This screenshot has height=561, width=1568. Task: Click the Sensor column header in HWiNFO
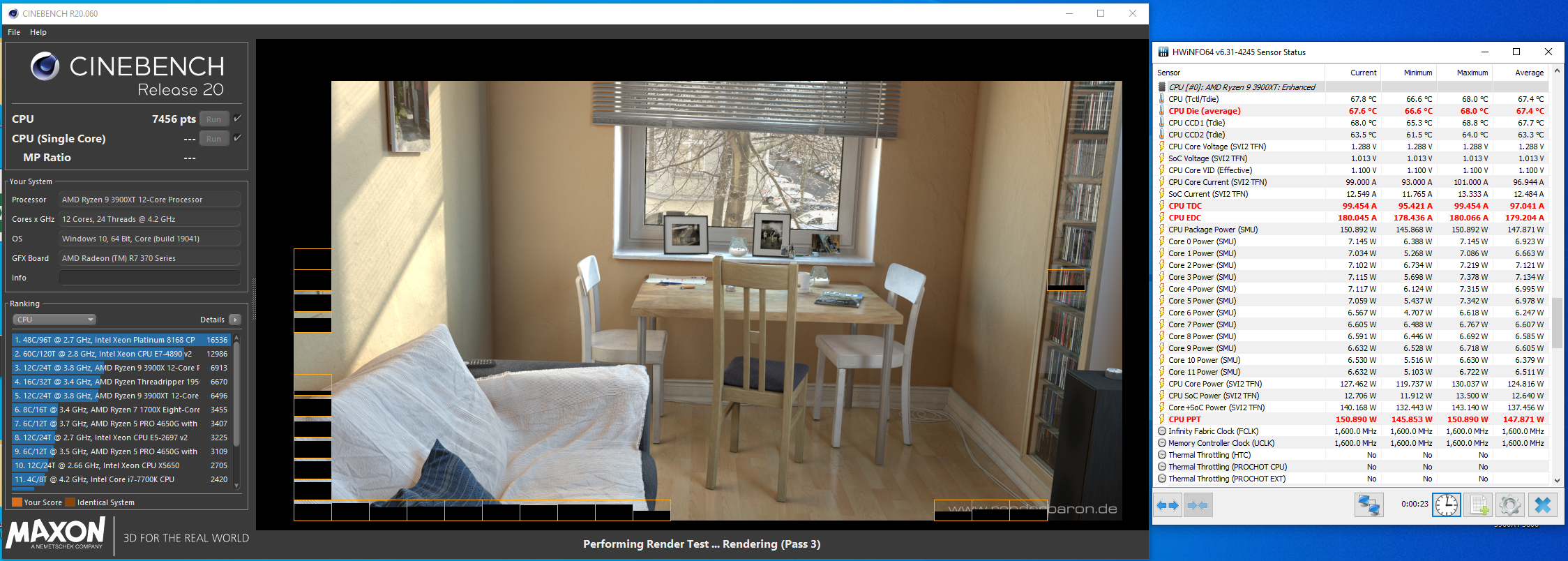point(1239,73)
